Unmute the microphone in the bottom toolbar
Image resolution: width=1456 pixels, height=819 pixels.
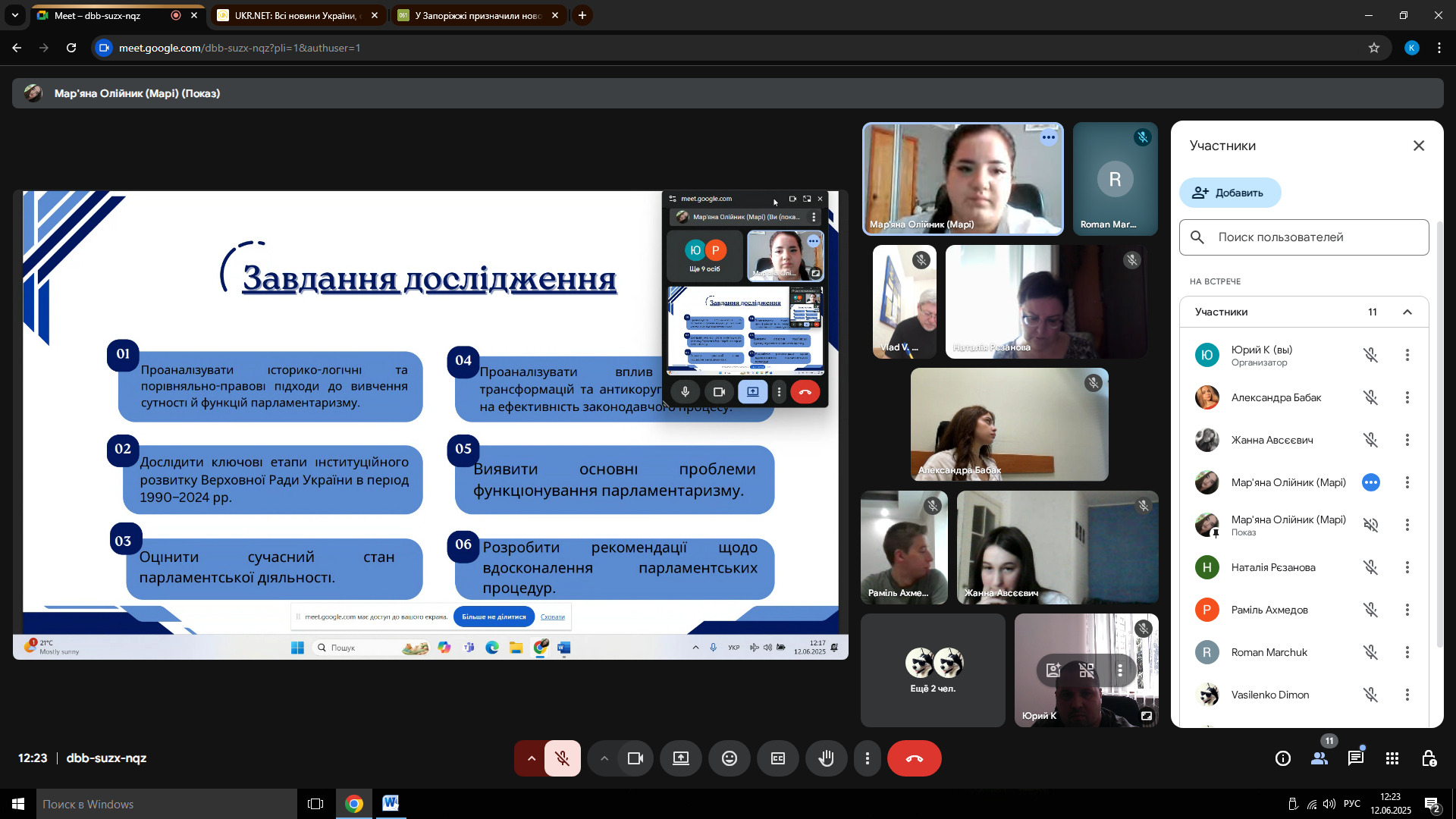point(562,758)
